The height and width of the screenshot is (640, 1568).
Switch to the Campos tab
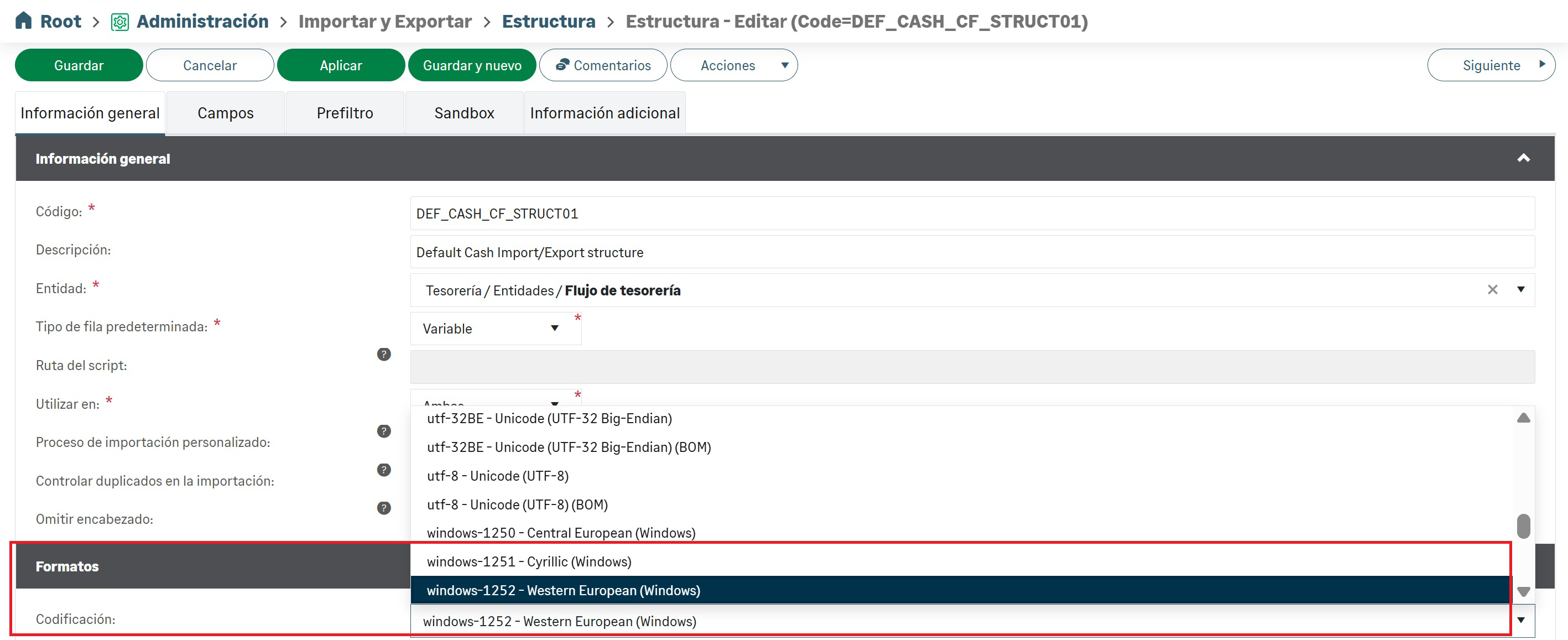[x=225, y=113]
